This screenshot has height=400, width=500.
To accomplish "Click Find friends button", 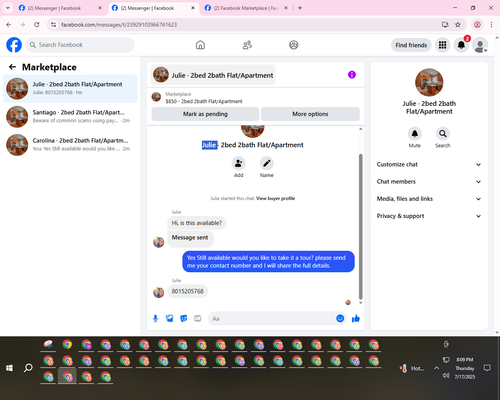I will [x=411, y=45].
